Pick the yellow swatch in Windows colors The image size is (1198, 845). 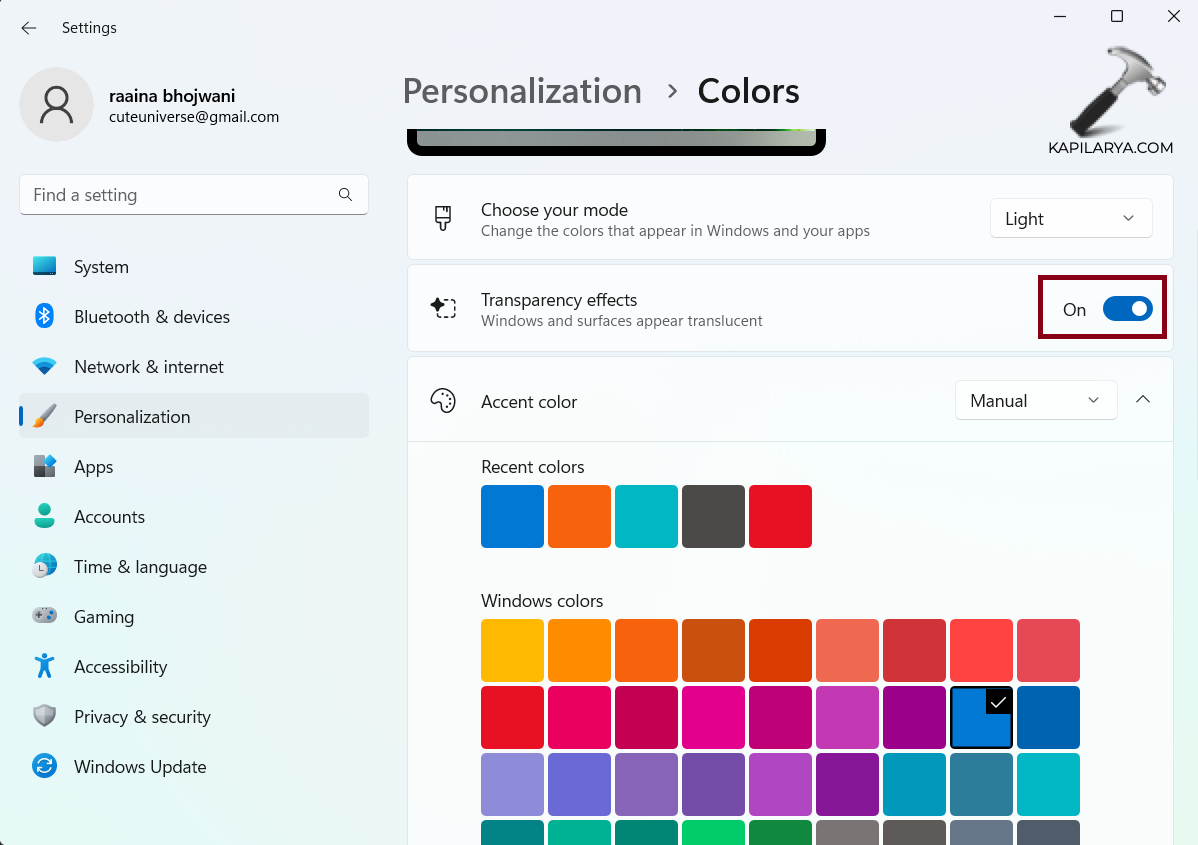click(512, 650)
